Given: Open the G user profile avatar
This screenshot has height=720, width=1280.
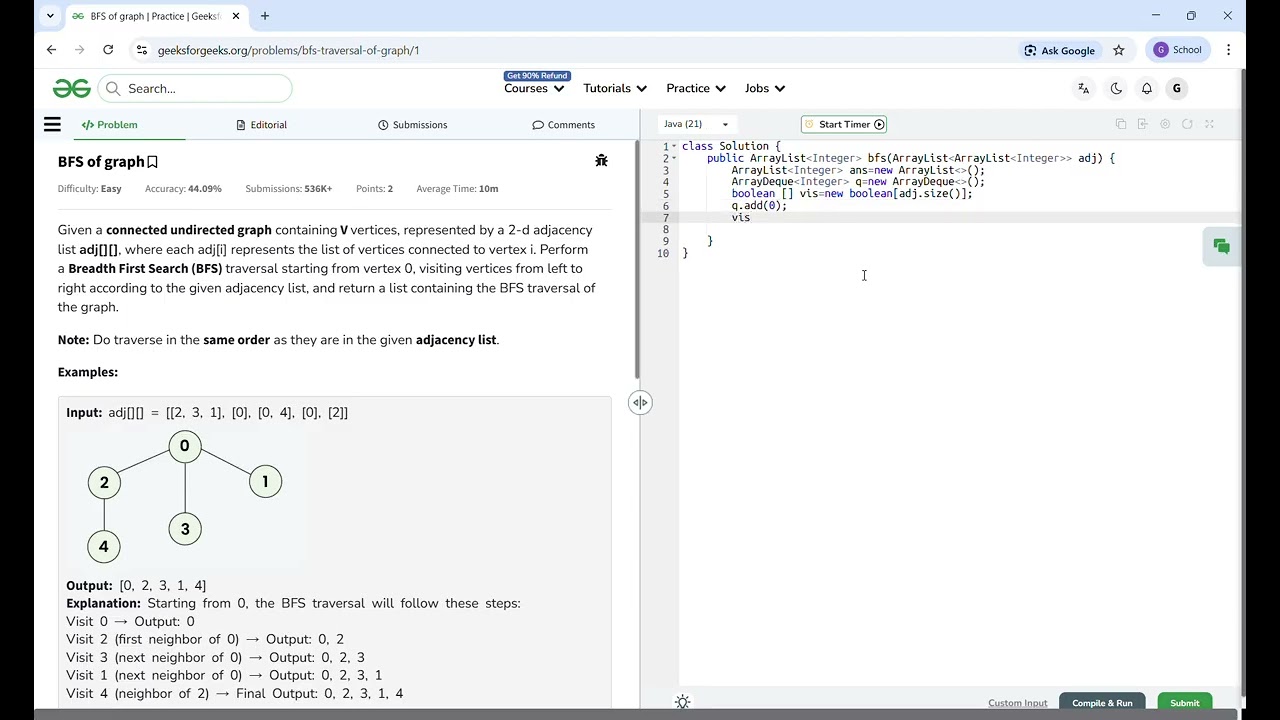Looking at the screenshot, I should tap(1177, 88).
